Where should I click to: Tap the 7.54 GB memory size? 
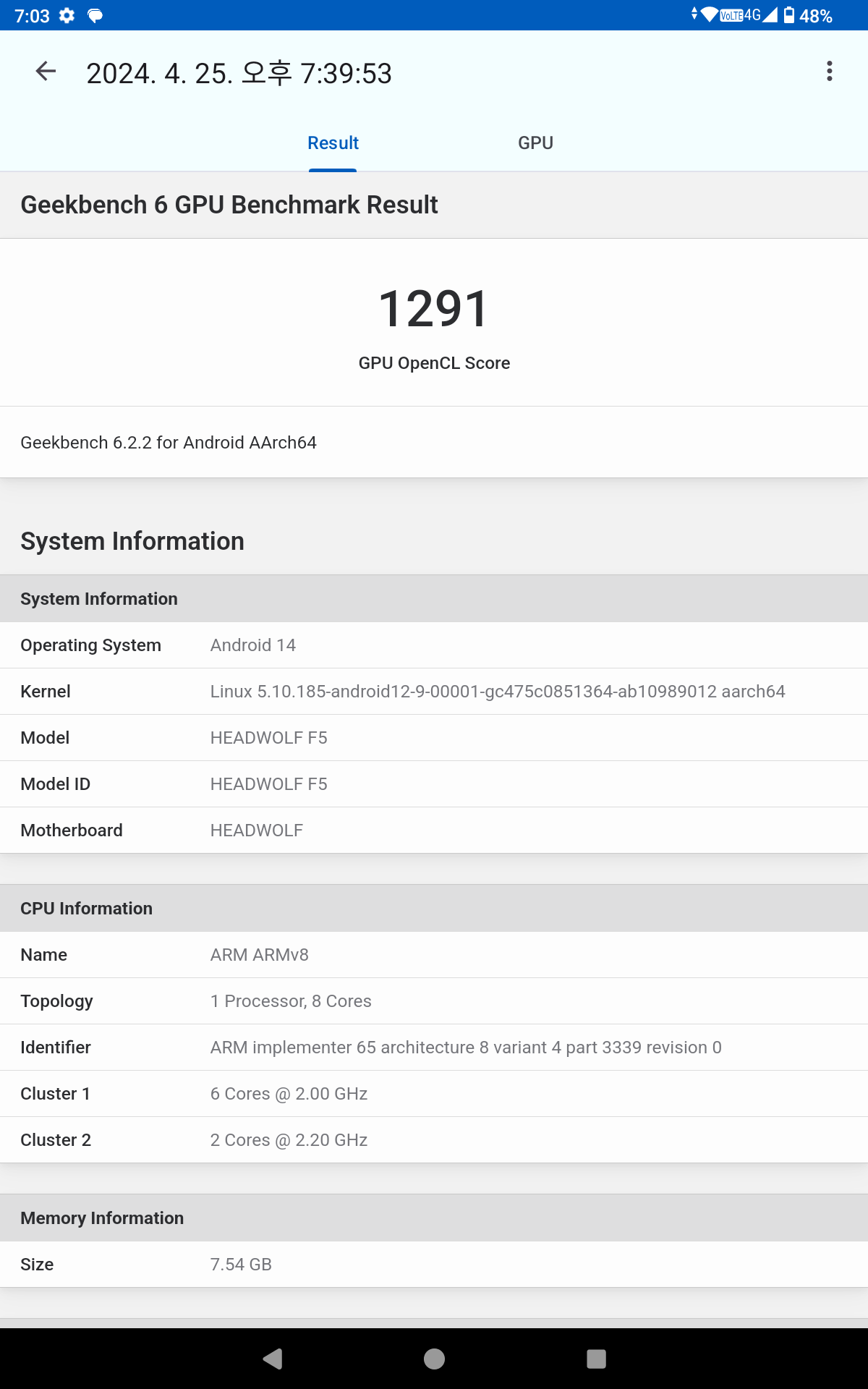241,1265
